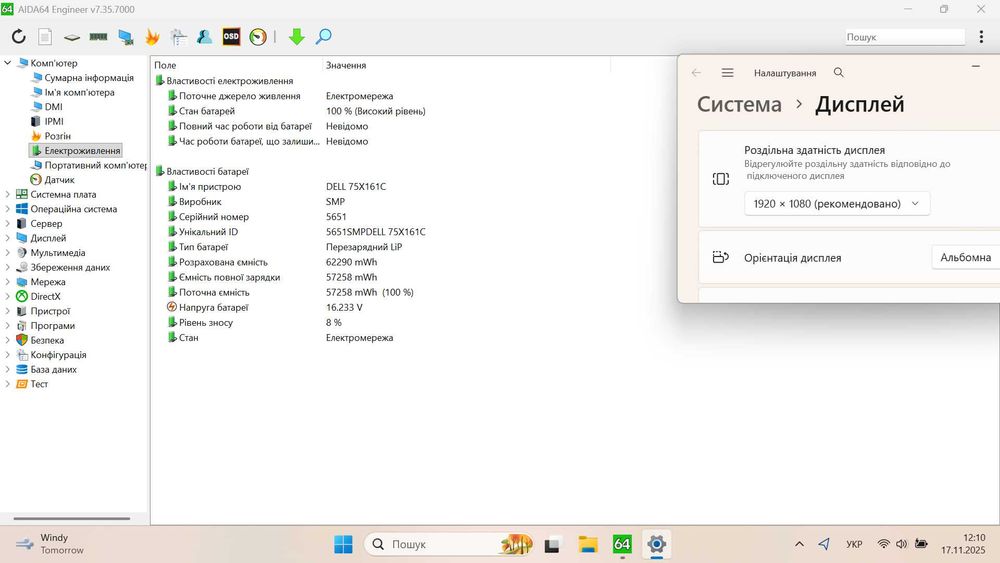1000x563 pixels.
Task: Open the sensor gauge toolbar icon
Action: point(258,37)
